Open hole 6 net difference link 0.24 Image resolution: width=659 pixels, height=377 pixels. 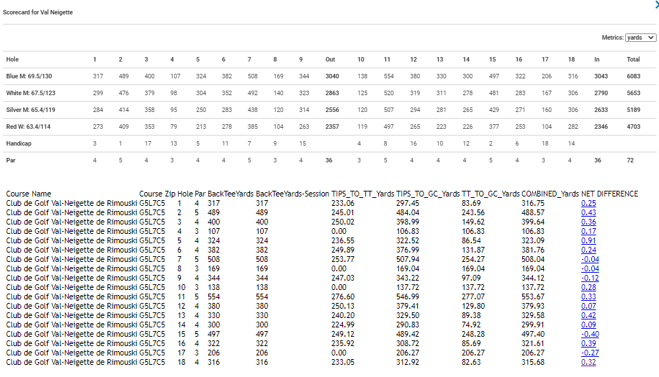(588, 250)
